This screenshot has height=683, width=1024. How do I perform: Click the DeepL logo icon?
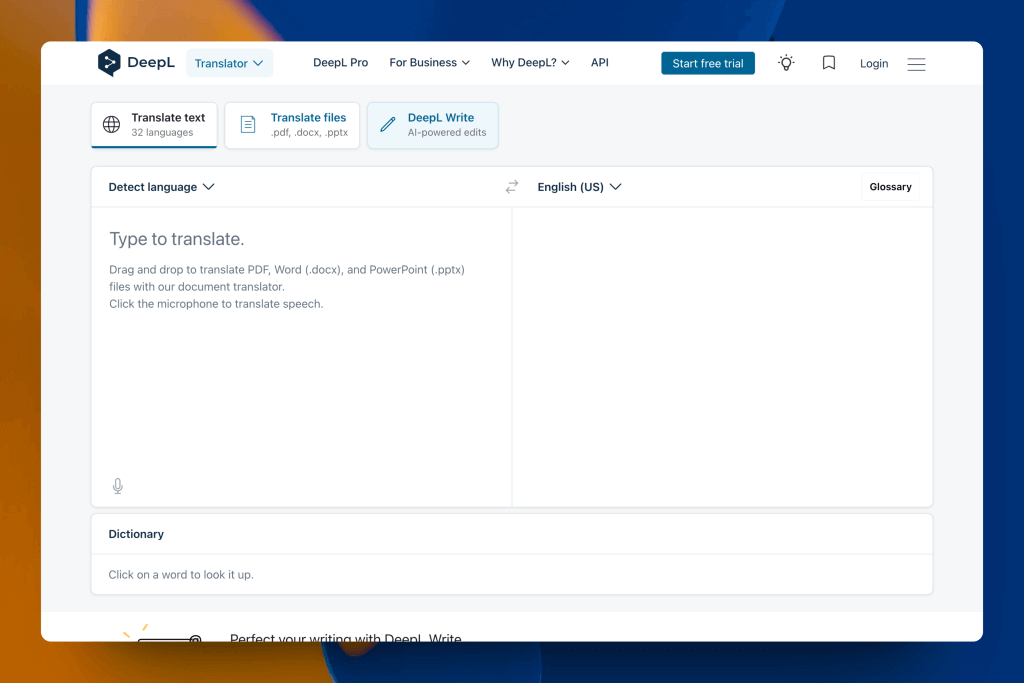(109, 63)
